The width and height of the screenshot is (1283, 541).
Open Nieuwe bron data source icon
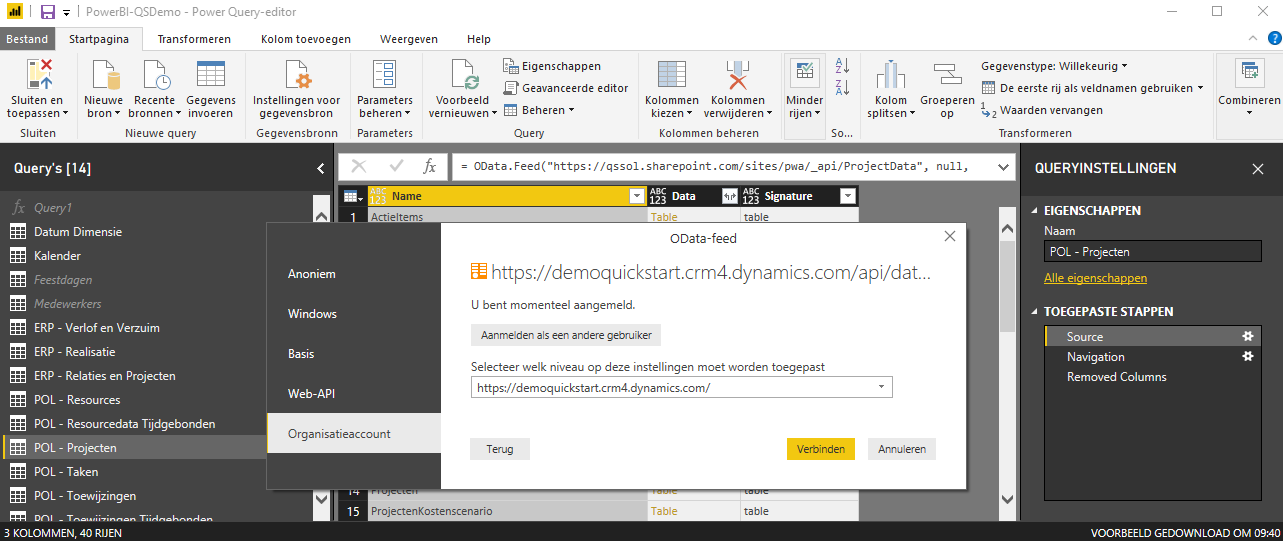pos(105,75)
